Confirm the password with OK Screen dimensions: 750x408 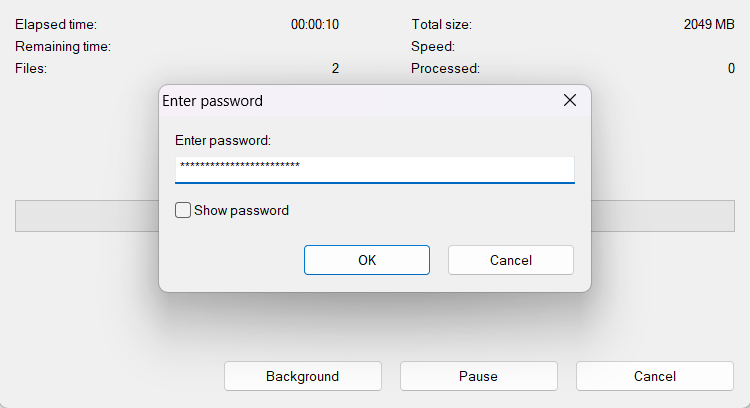coord(367,260)
